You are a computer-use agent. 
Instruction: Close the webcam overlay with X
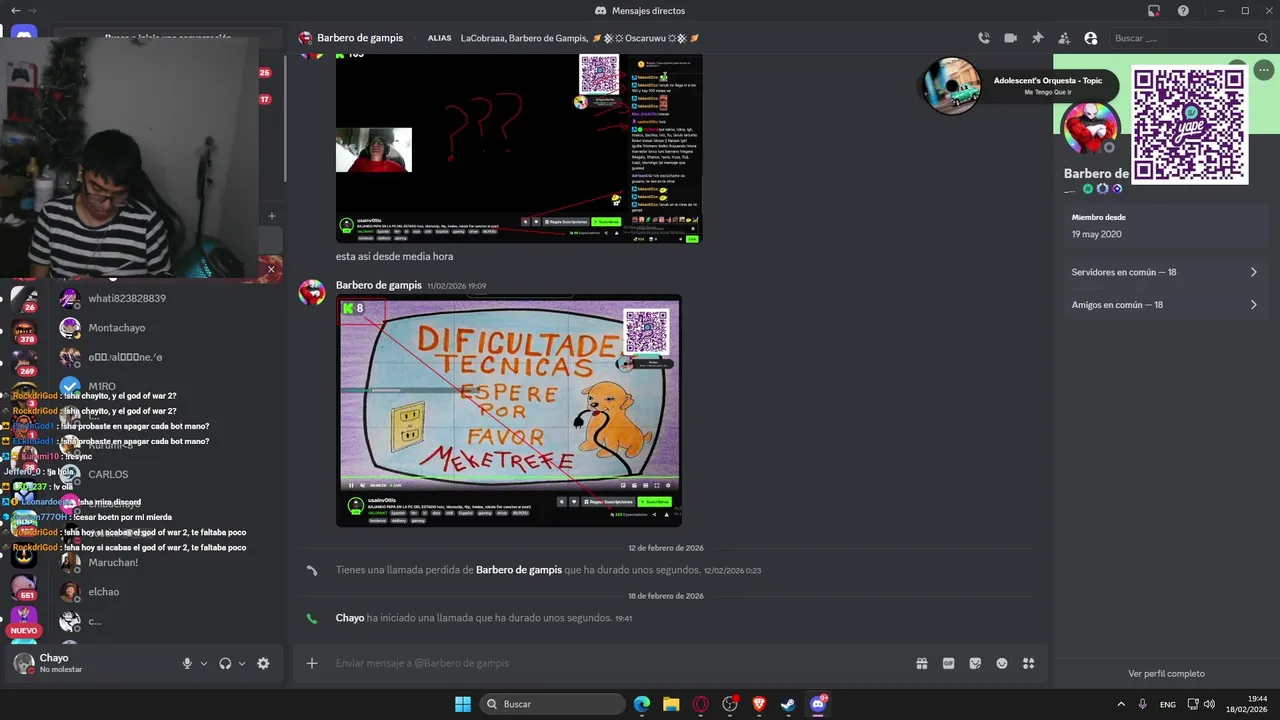pos(271,269)
